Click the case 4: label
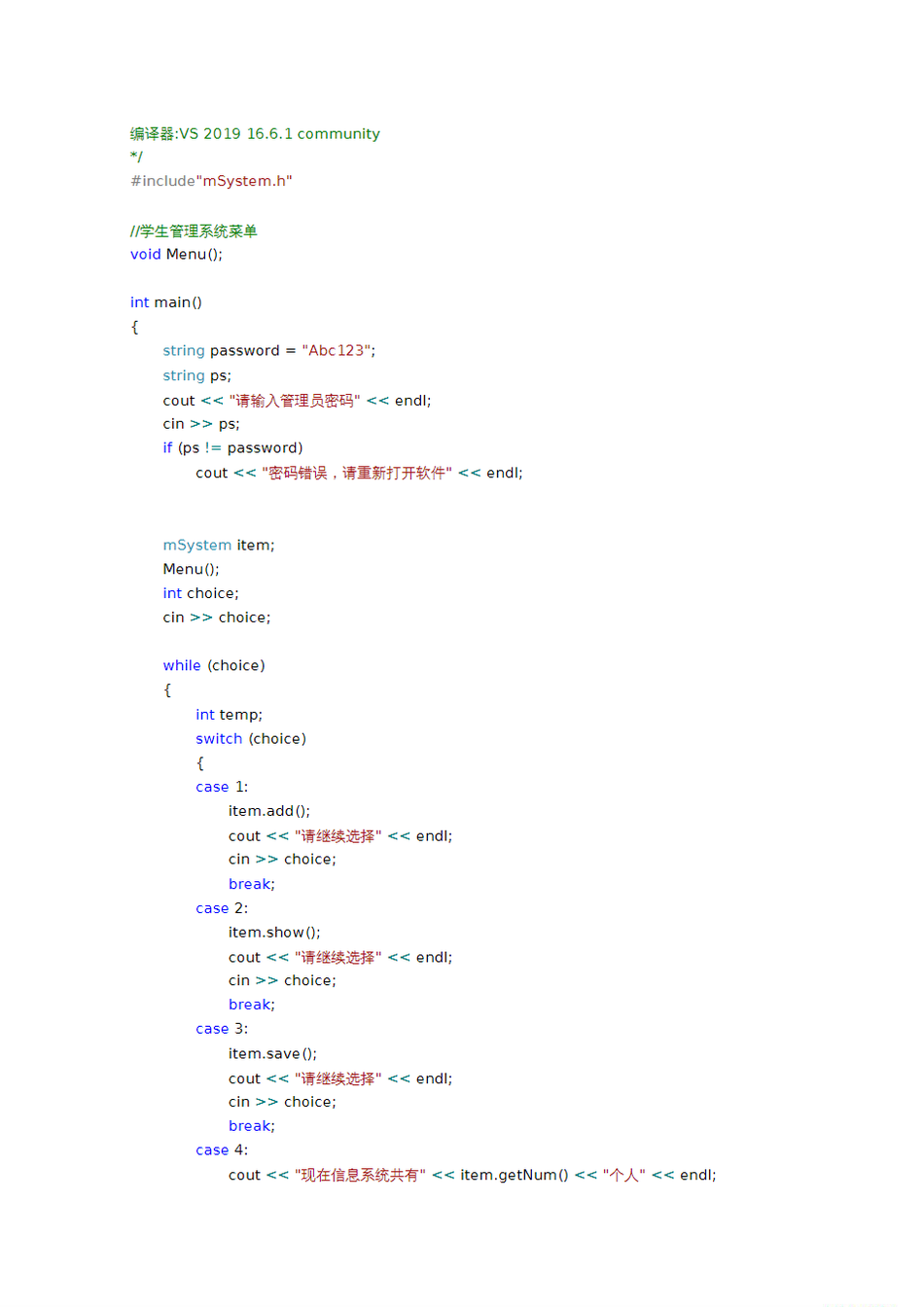Image resolution: width=924 pixels, height=1307 pixels. click(222, 1149)
